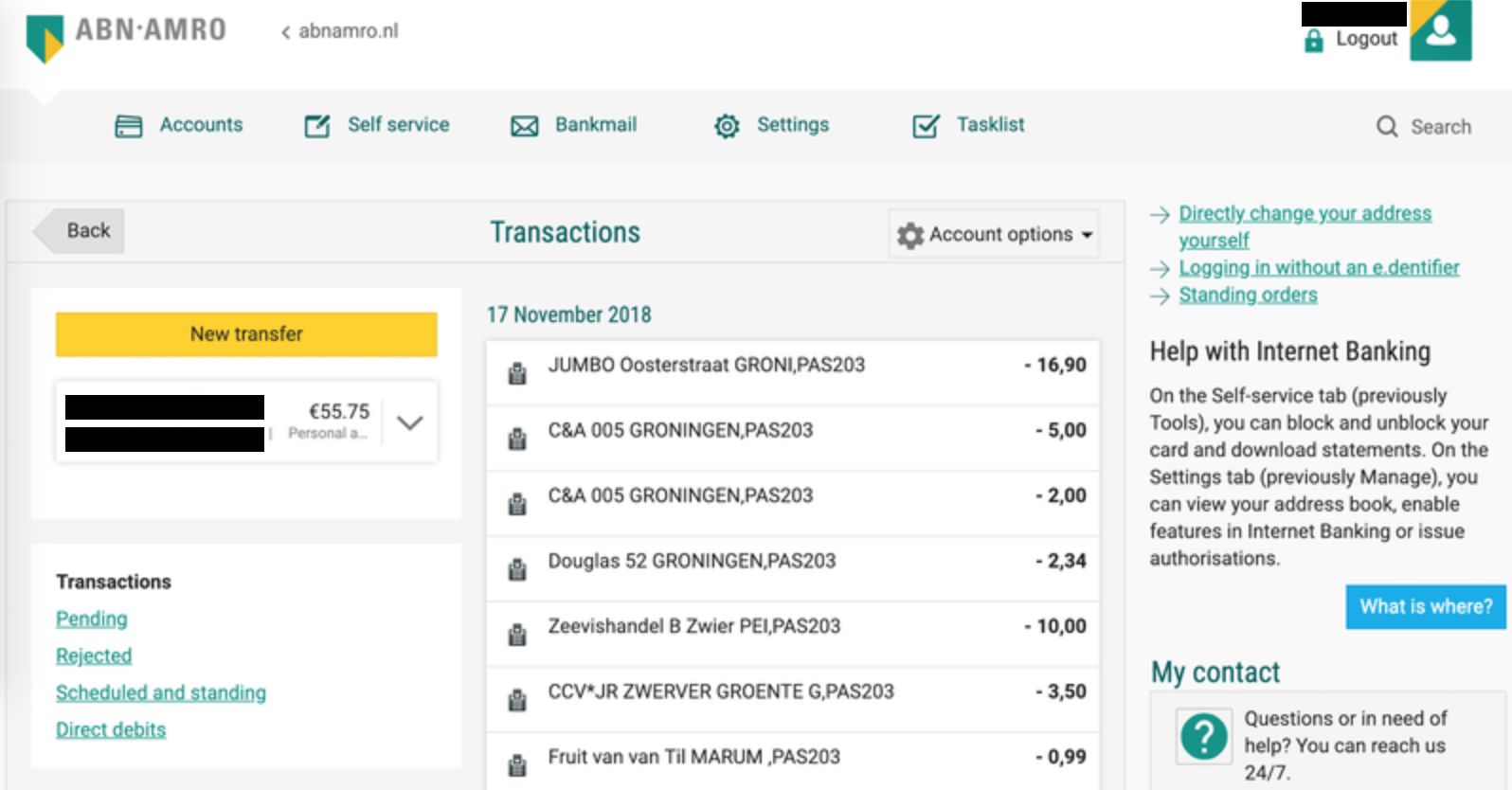The image size is (1512, 790).
Task: Click the - 3,50 amount
Action: click(x=1061, y=691)
